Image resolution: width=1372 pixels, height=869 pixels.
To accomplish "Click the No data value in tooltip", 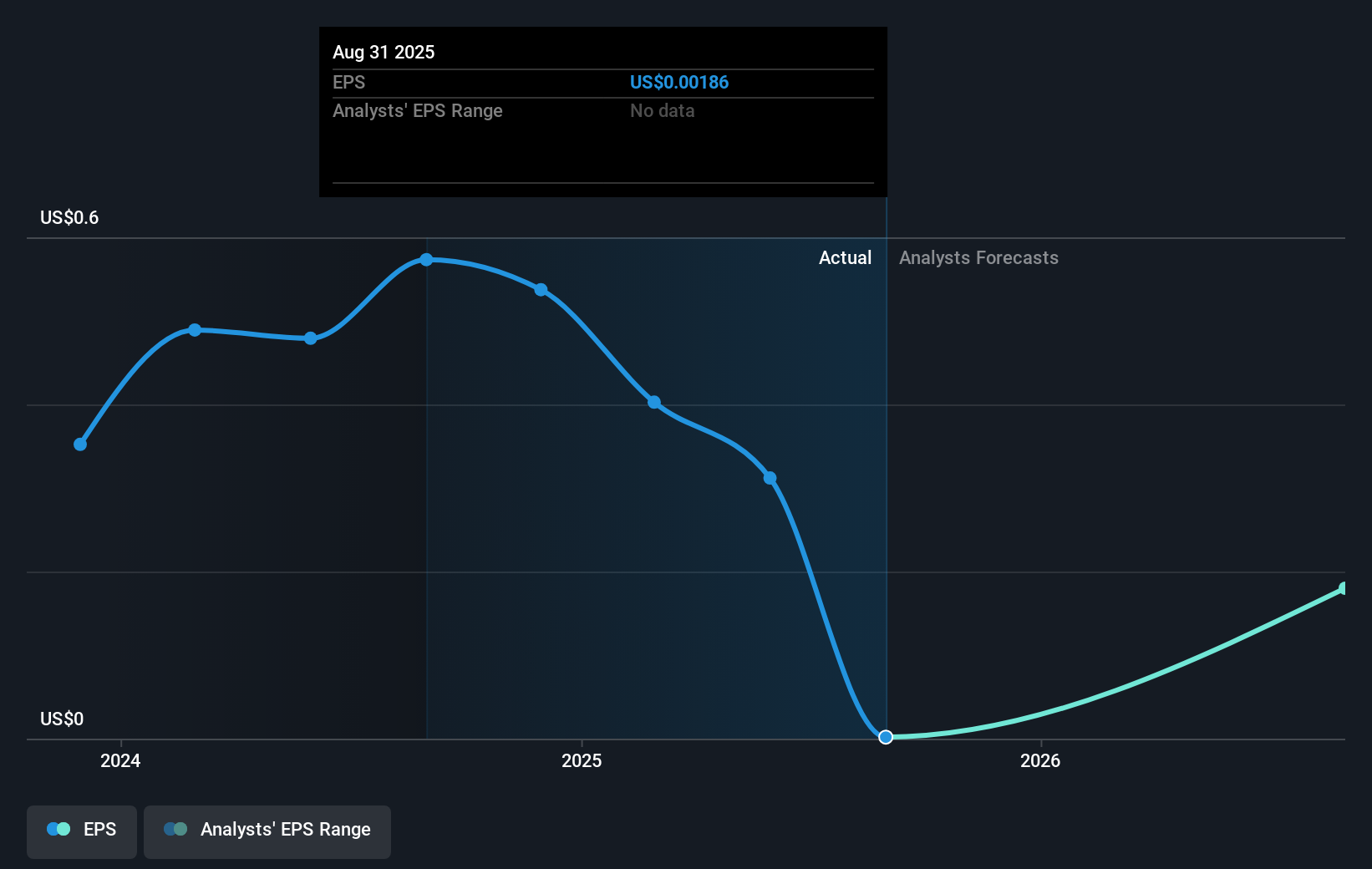I will point(663,111).
